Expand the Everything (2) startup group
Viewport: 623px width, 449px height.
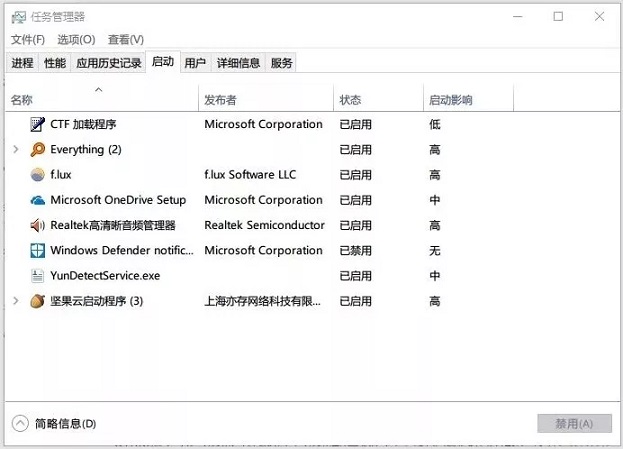click(x=15, y=150)
